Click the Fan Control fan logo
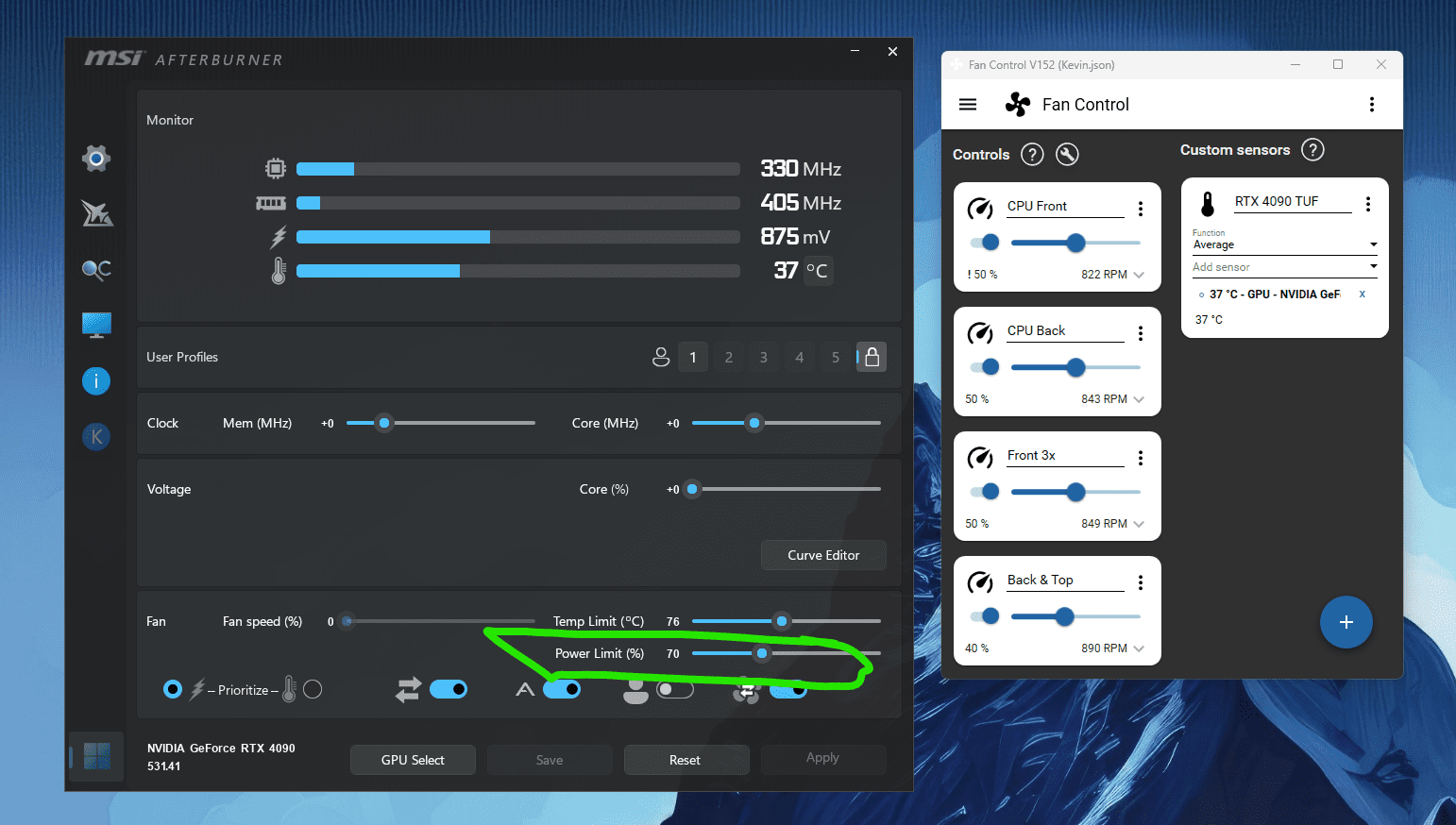This screenshot has width=1456, height=825. [1018, 105]
